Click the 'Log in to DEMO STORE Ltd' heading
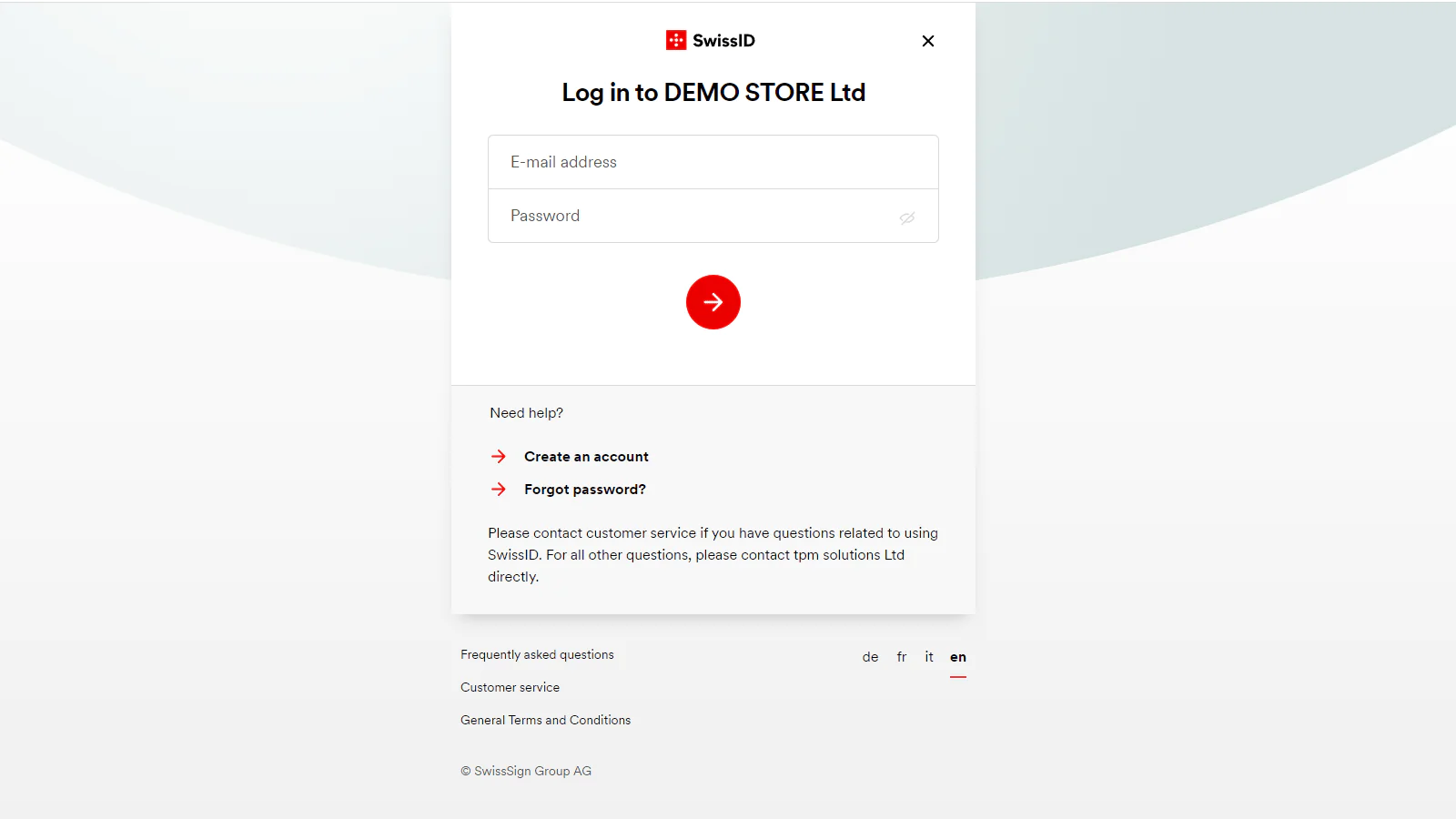 (x=713, y=93)
